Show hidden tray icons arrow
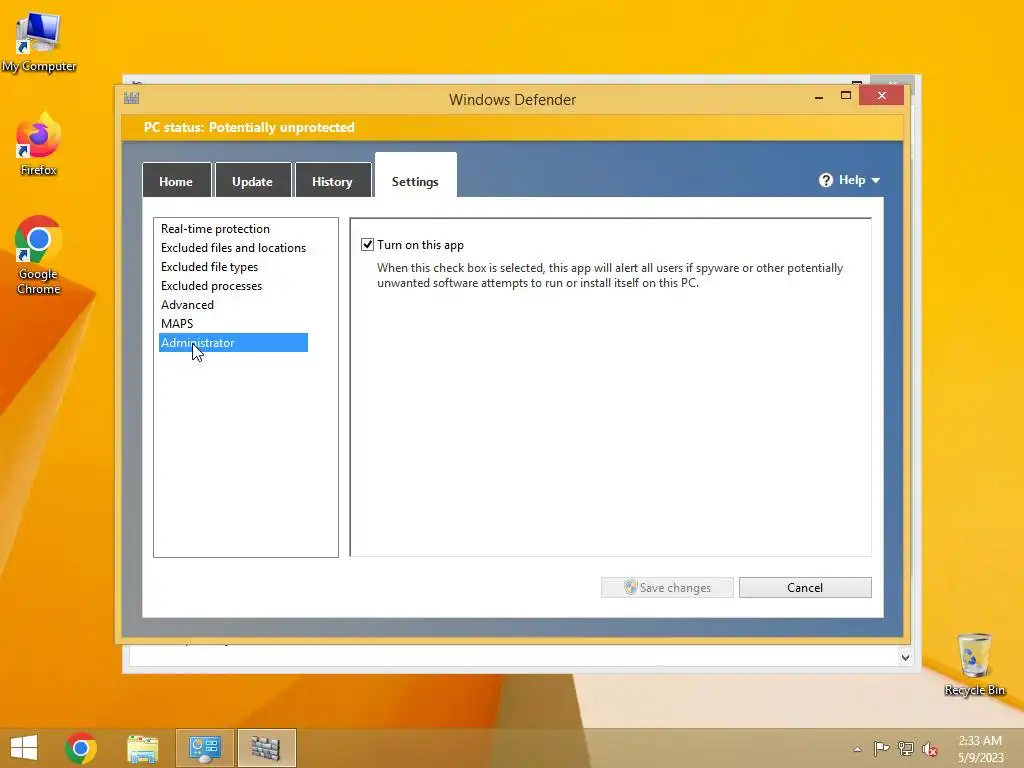 857,749
